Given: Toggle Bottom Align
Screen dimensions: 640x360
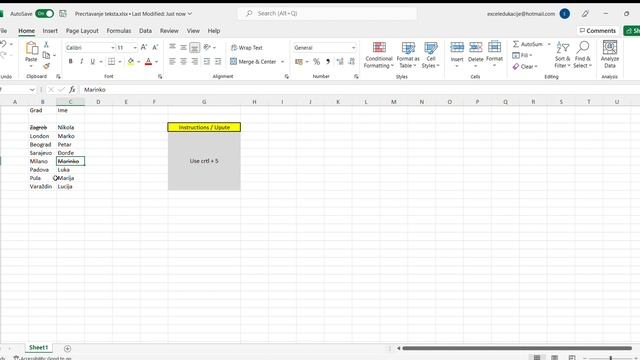Looking at the screenshot, I should 195,47.
